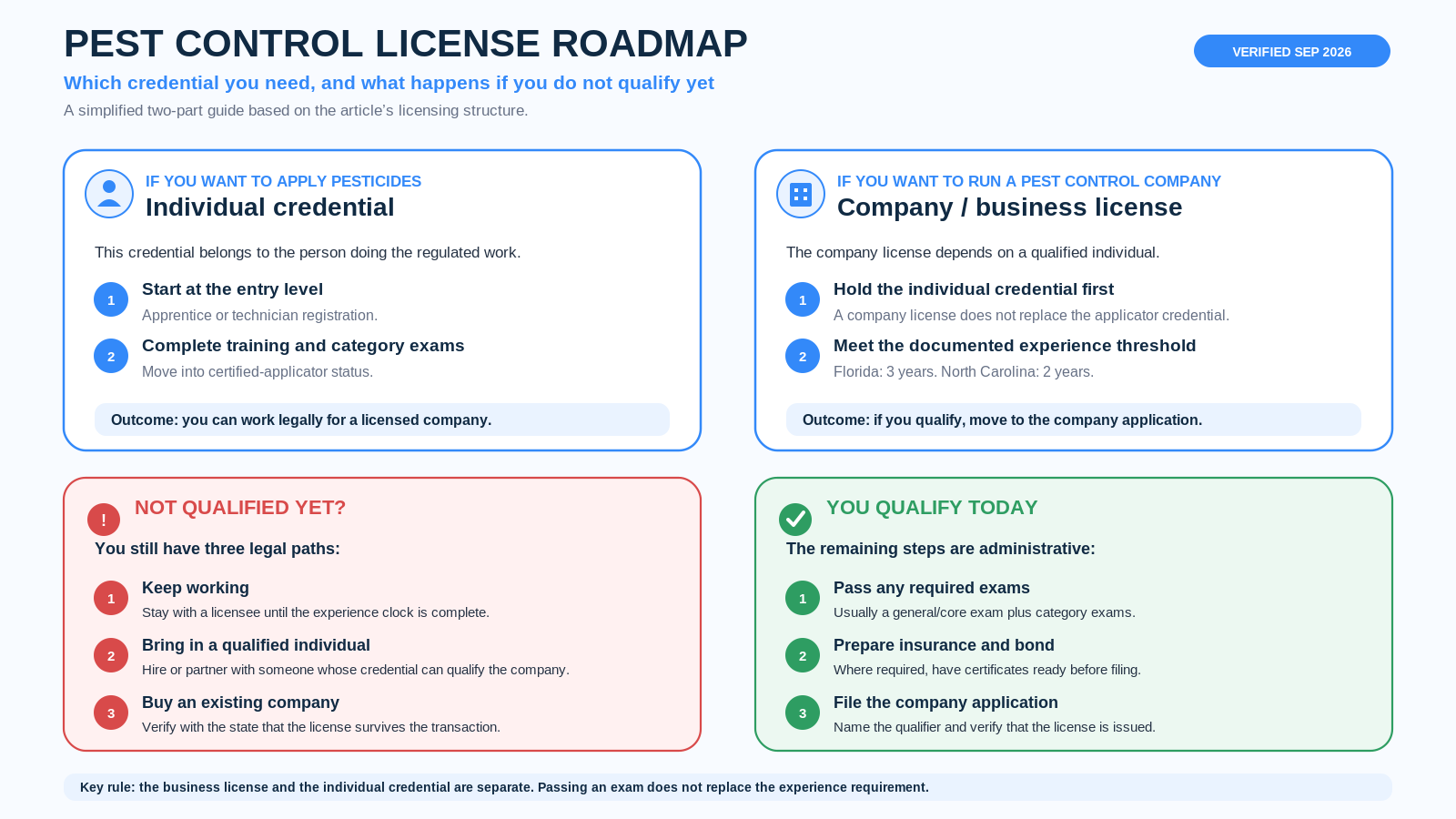1456x819 pixels.
Task: Click blue step 2 beside Complete training
Action: tap(111, 356)
